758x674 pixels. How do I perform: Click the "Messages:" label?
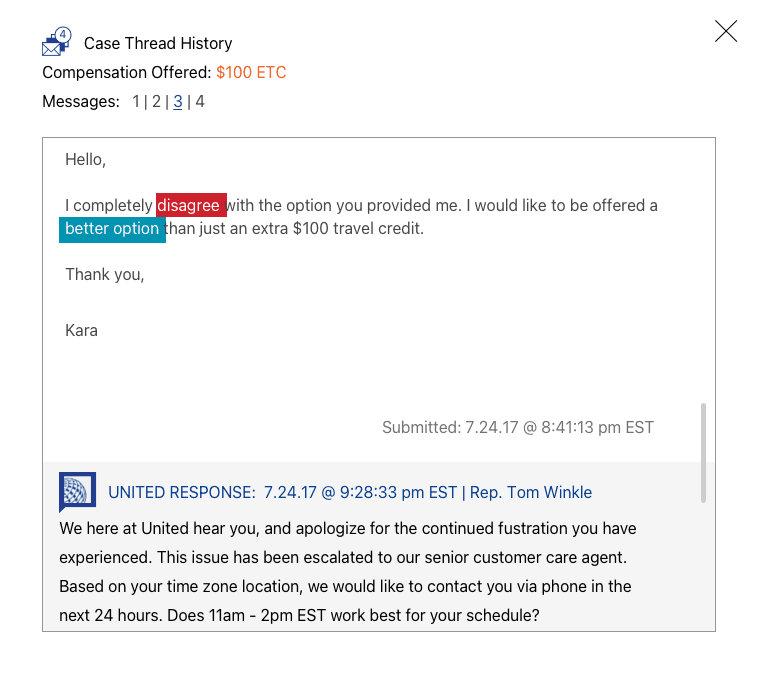[x=81, y=101]
